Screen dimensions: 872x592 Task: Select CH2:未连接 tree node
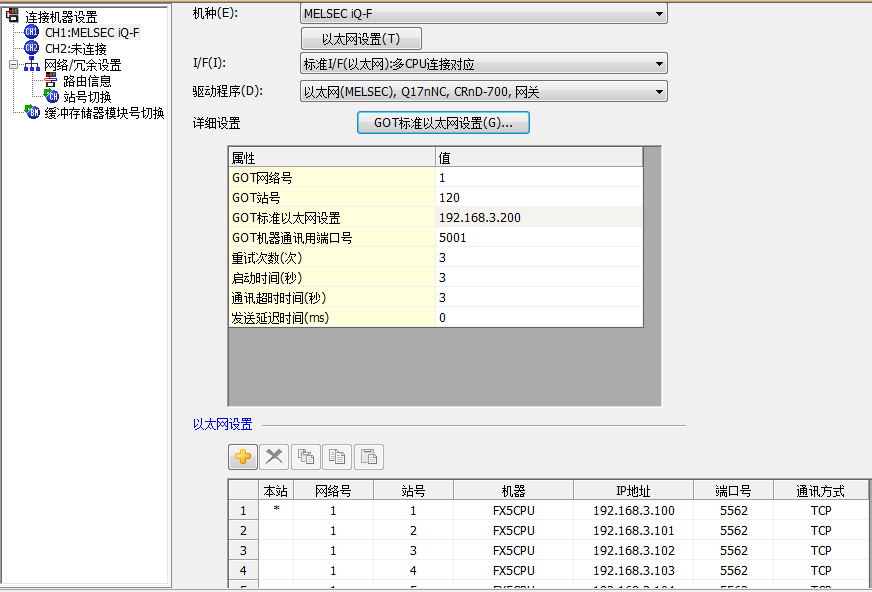[75, 49]
